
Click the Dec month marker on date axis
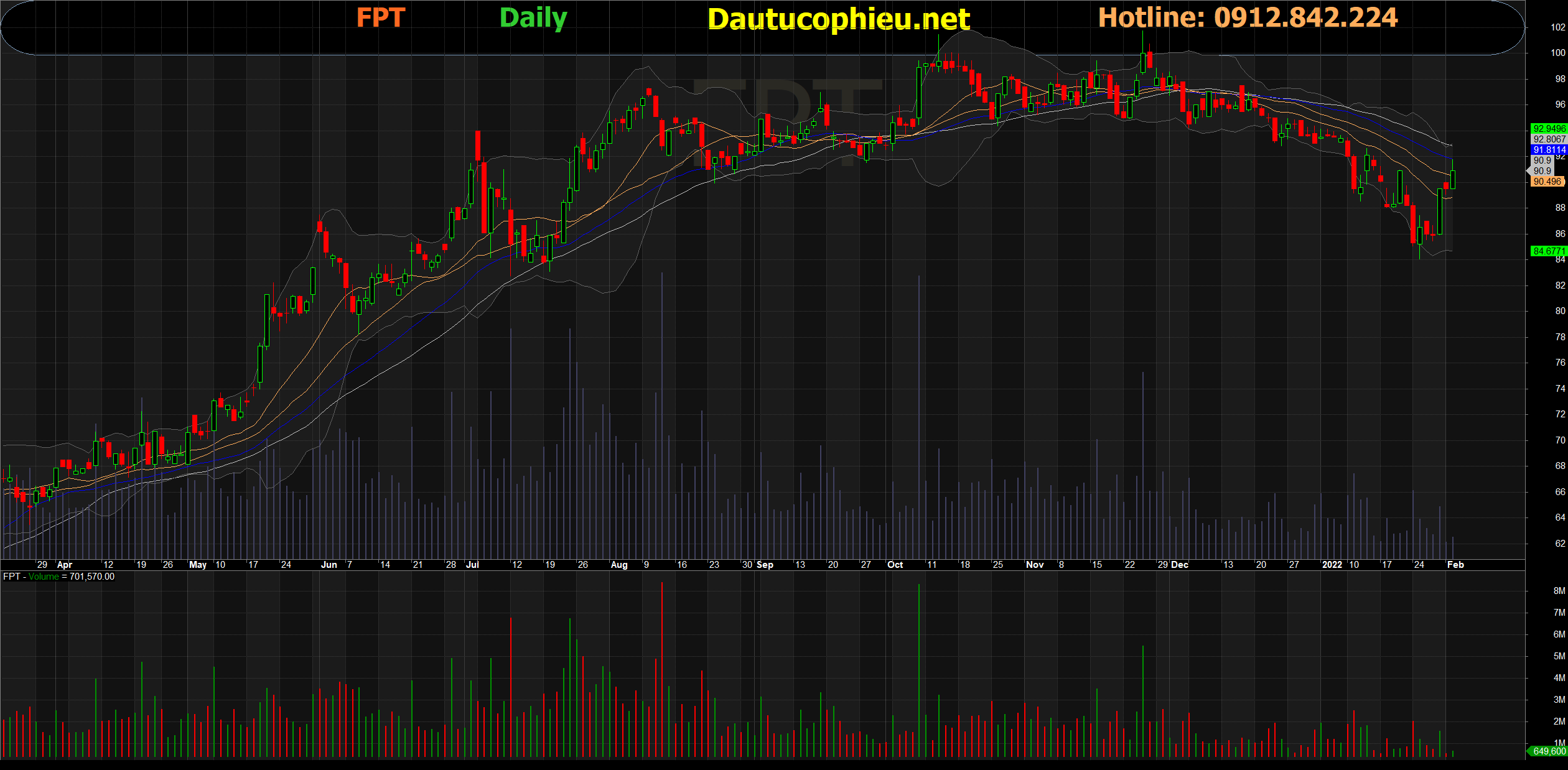(x=1179, y=565)
